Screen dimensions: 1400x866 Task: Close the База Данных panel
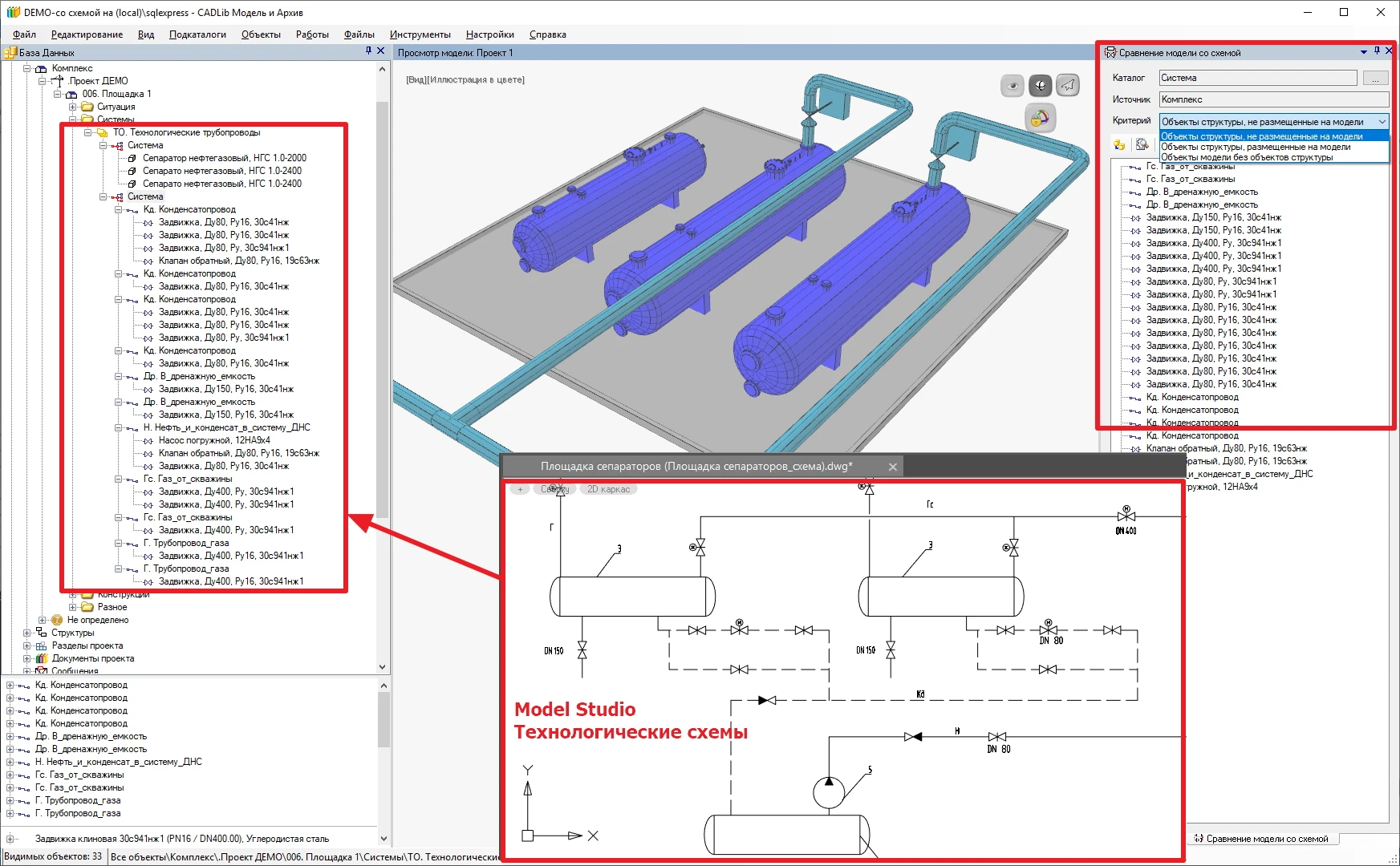381,51
